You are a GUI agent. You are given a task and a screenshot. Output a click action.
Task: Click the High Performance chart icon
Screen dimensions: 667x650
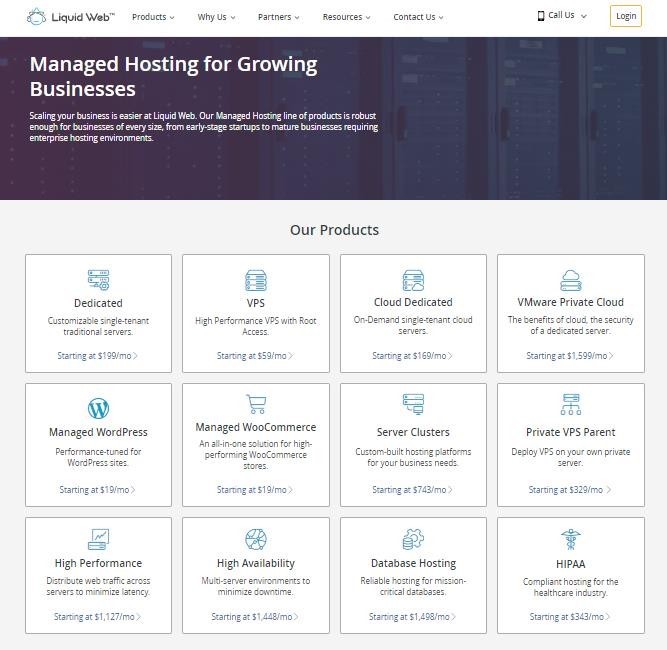pos(98,539)
